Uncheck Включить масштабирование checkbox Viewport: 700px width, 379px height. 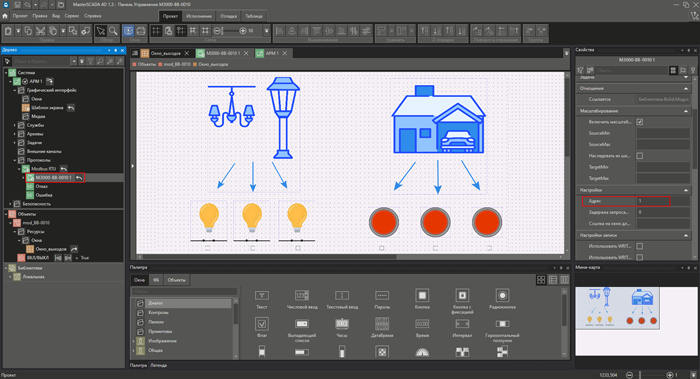640,122
